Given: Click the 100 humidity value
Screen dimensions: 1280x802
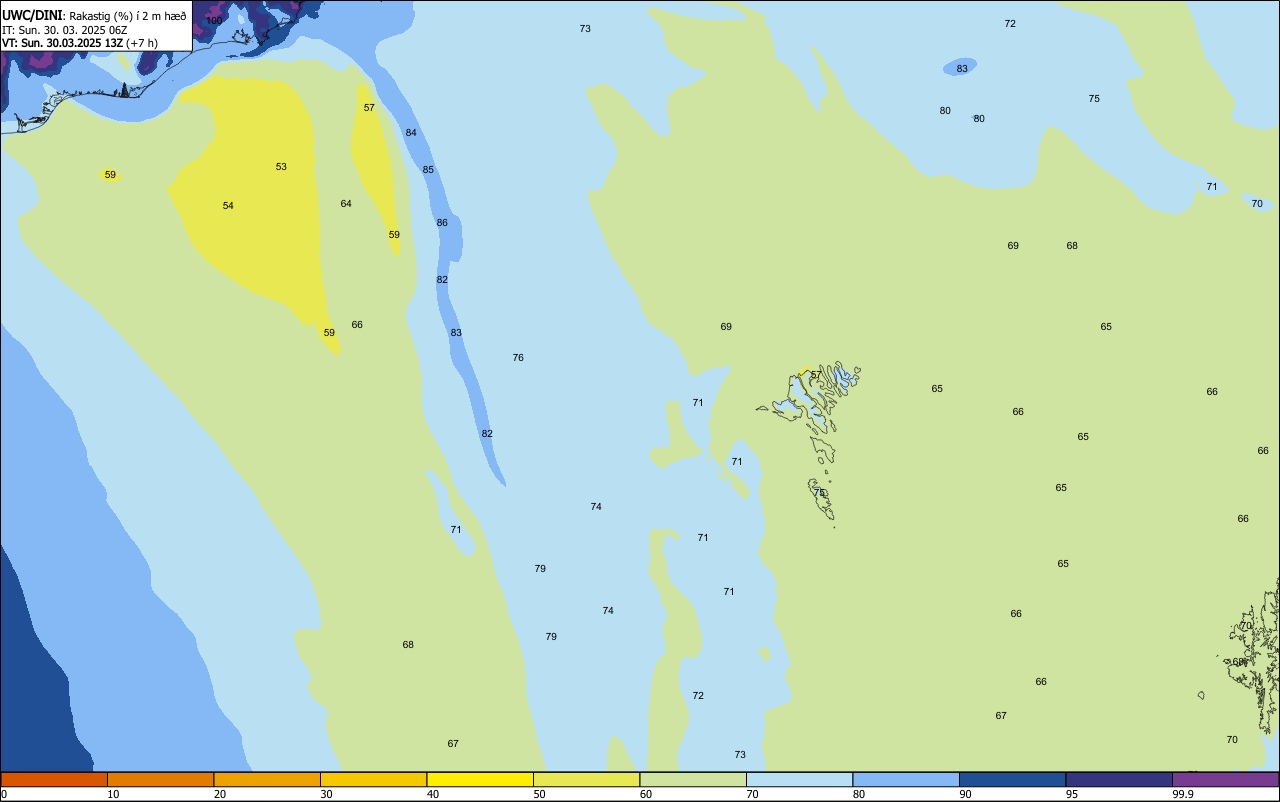Looking at the screenshot, I should (214, 20).
